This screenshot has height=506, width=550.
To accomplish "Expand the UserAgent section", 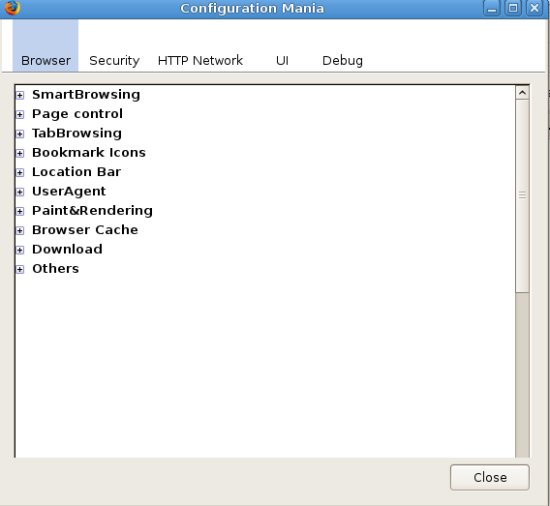I will coord(20,192).
